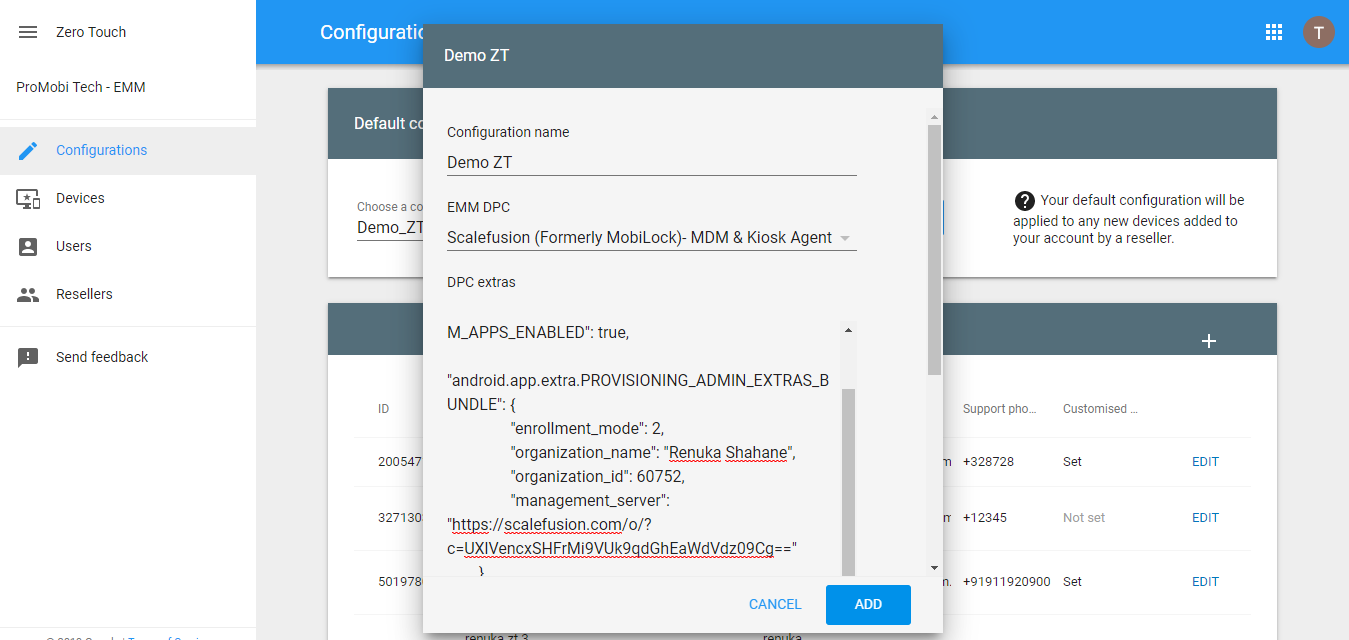Click the DPC extras scrollbar thumb
This screenshot has height=640, width=1349.
coord(849,483)
